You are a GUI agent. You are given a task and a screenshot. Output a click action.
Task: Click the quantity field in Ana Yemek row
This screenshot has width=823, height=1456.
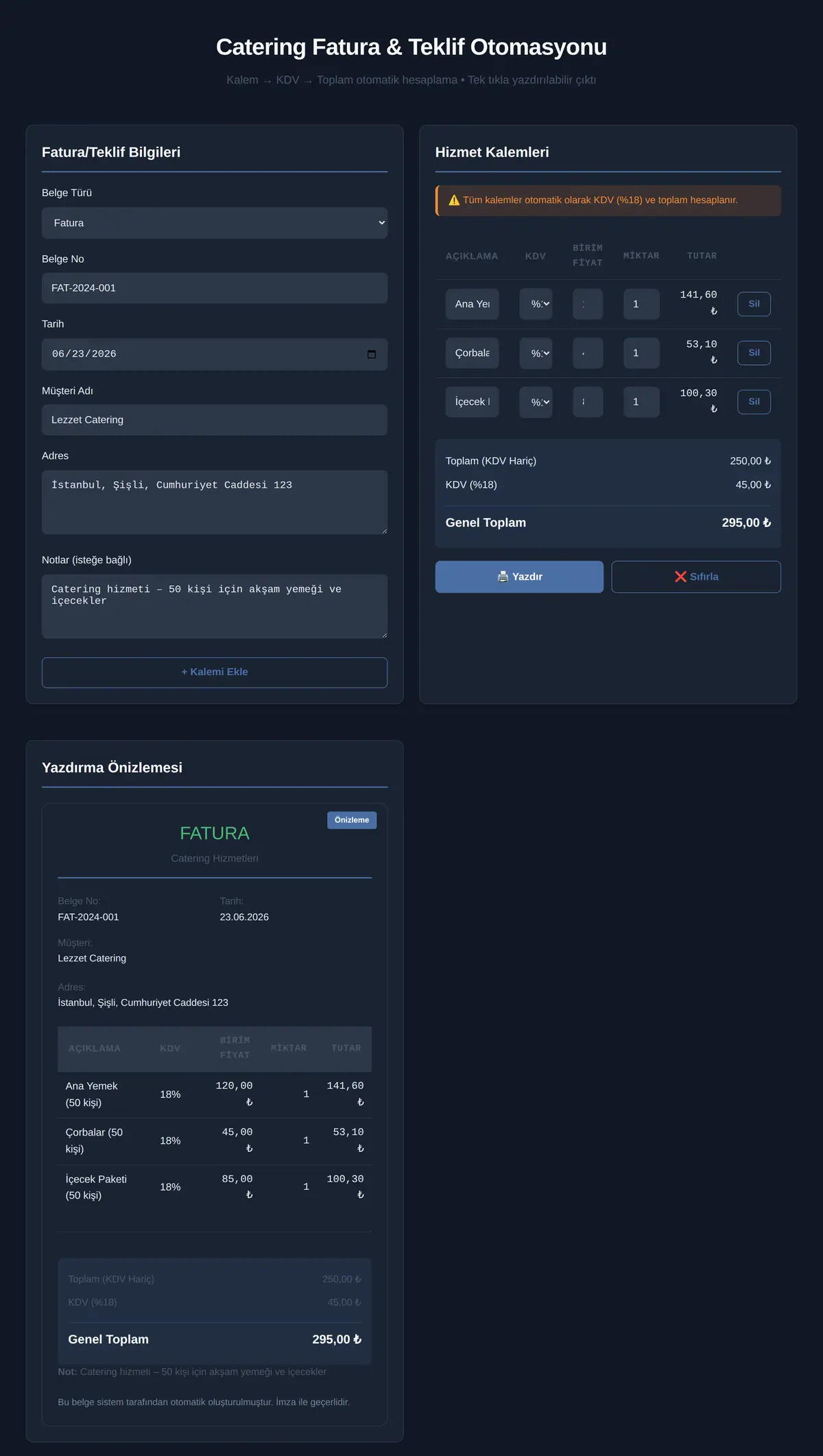(x=641, y=304)
